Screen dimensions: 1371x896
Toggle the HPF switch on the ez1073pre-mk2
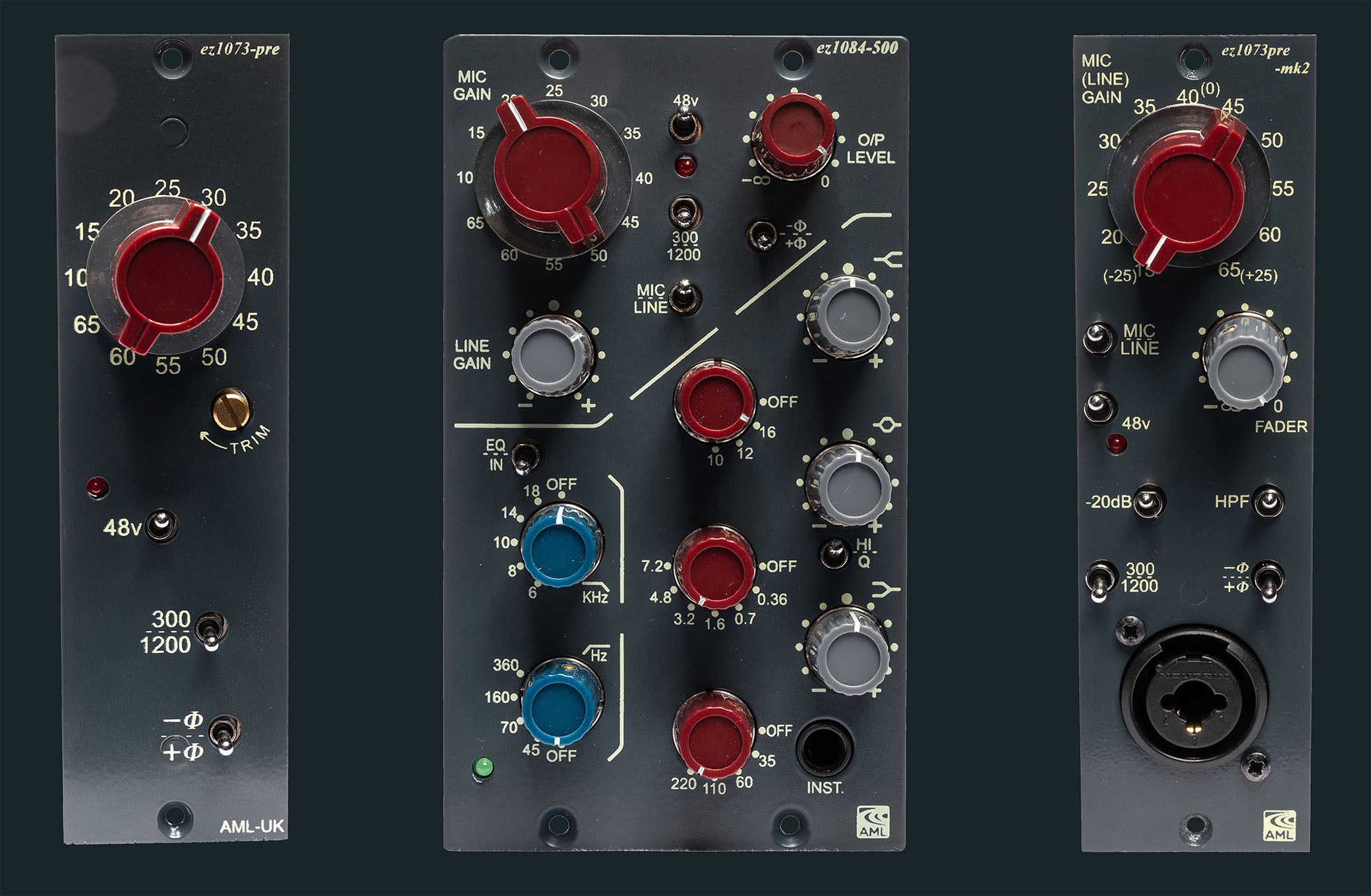pos(1268,502)
